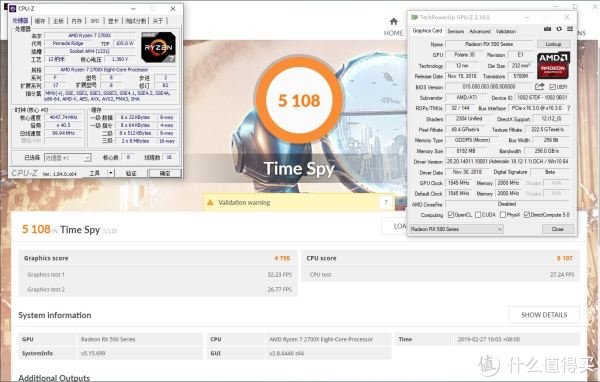Viewport: 600px width, 382px height.
Task: Open the GPU-Z hamburger menu icon
Action: [570, 29]
